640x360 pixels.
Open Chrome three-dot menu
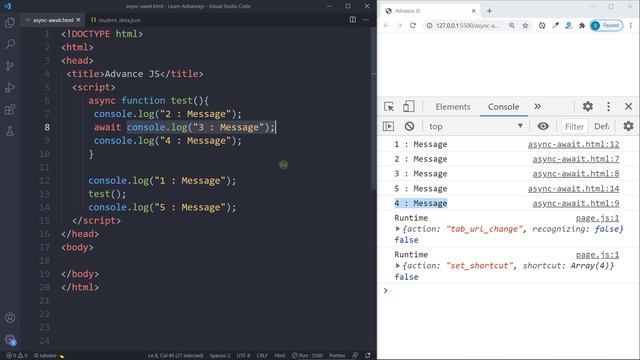point(631,25)
